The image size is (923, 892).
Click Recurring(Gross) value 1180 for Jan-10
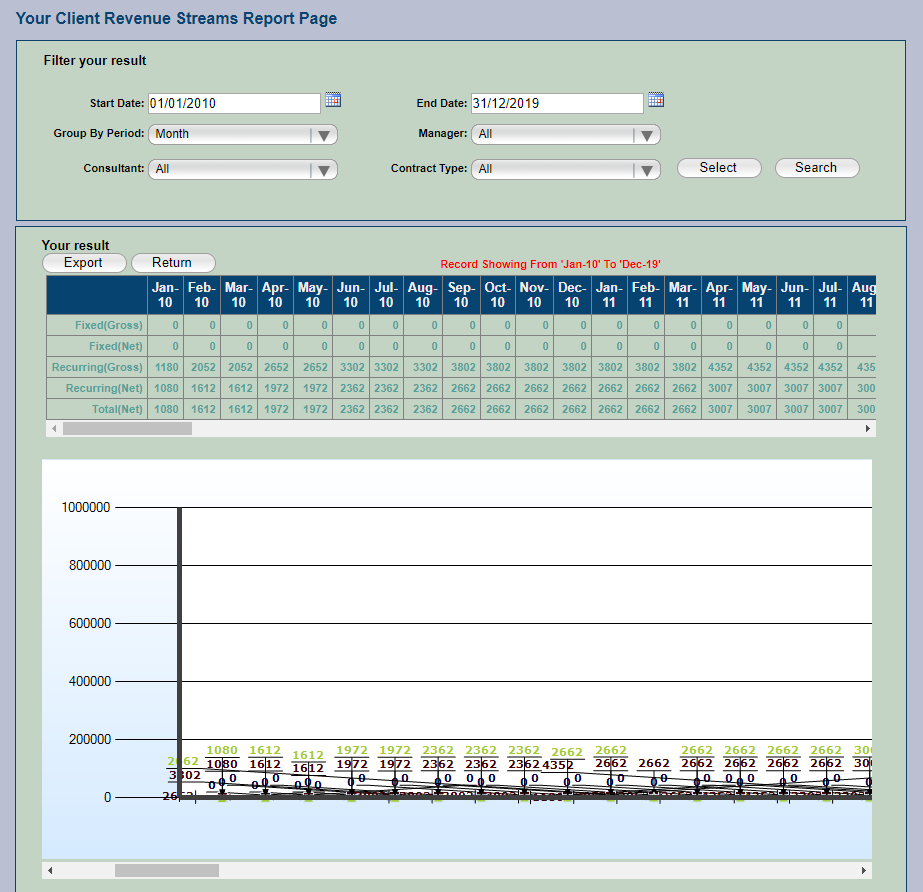tap(167, 367)
